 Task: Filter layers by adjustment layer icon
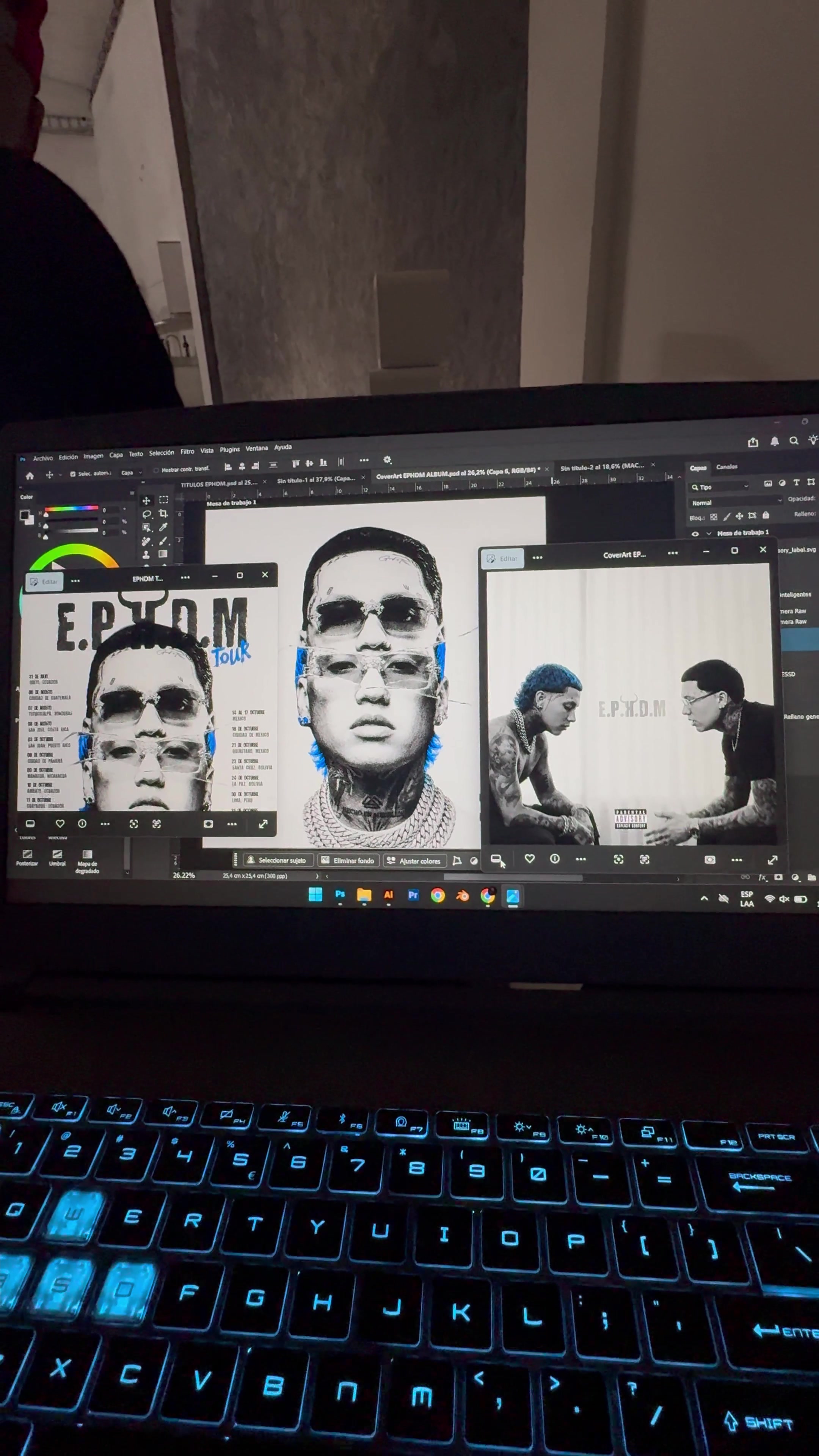pos(782,483)
